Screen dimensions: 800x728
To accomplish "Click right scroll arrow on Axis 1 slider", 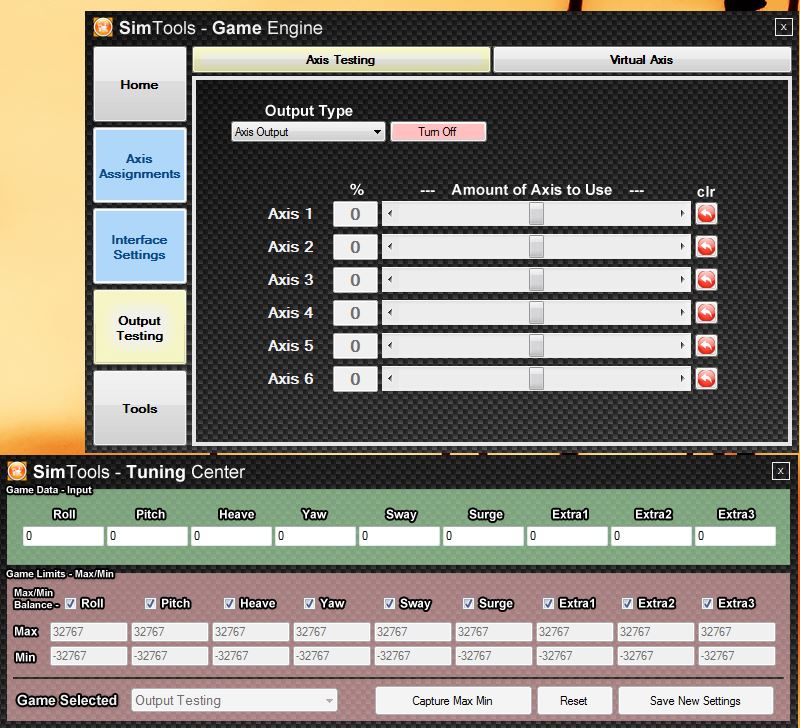I will (684, 214).
